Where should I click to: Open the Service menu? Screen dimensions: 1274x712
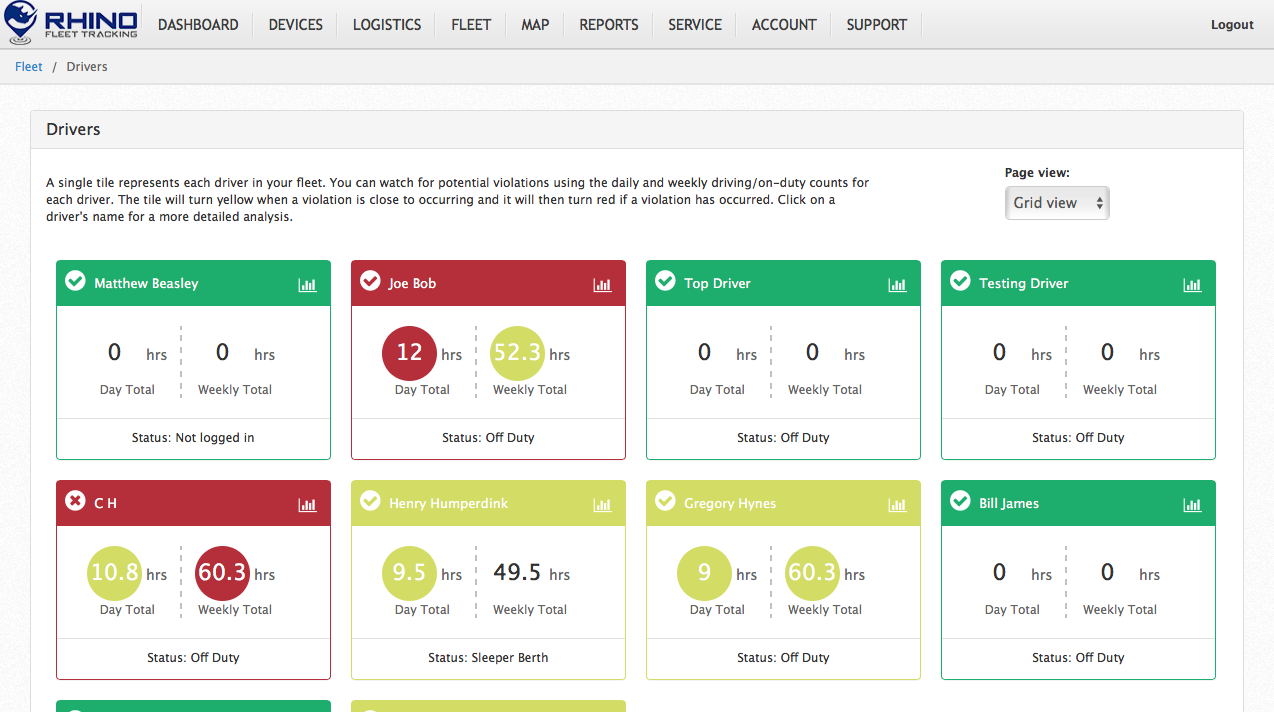coord(695,24)
